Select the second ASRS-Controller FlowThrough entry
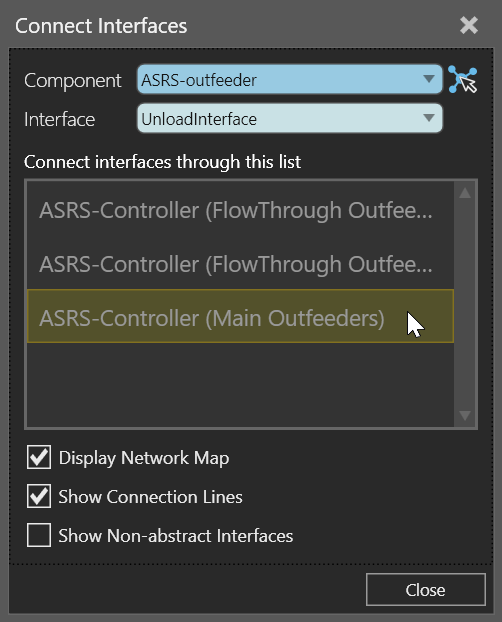 (x=240, y=264)
